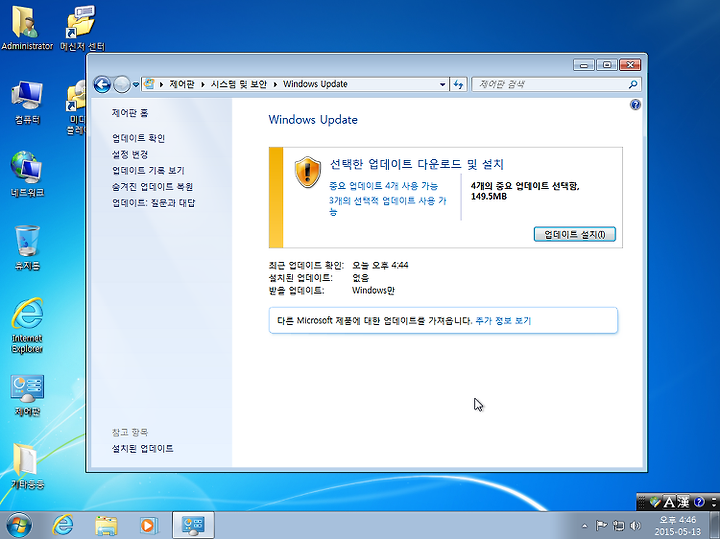Open 업데이트: 질문과 대답 link
The image size is (720, 539).
(154, 202)
